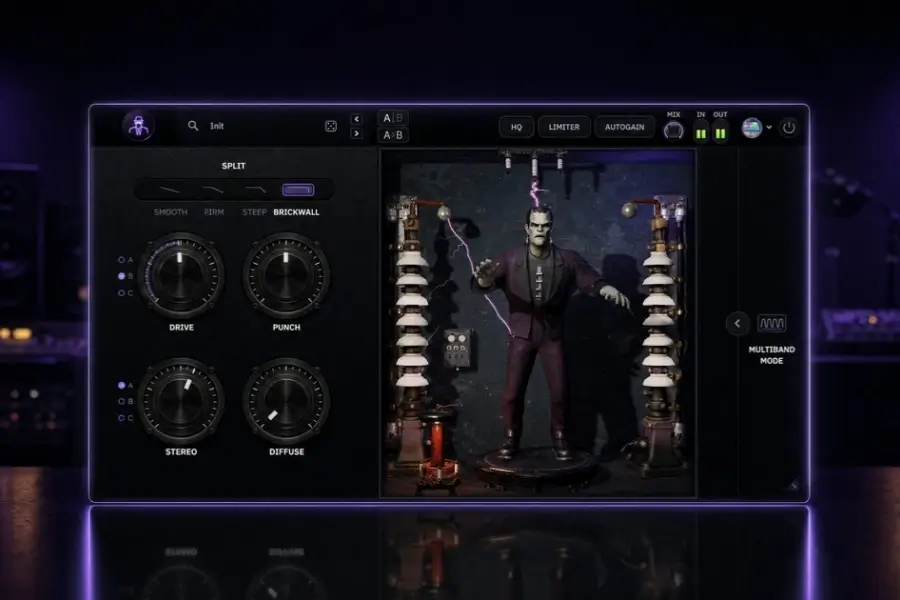Expand the dropdown arrow beside skin icon
This screenshot has width=900, height=600.
[x=769, y=127]
